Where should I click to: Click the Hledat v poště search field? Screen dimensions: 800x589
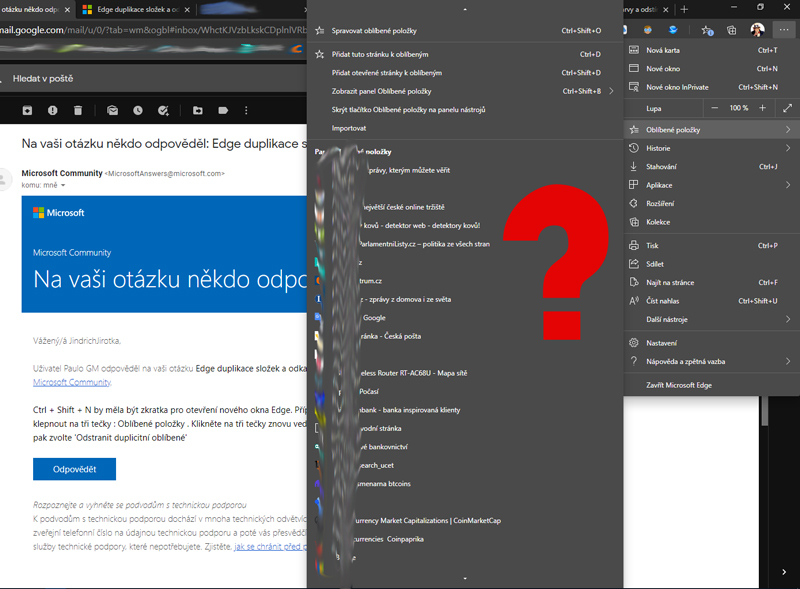(153, 79)
